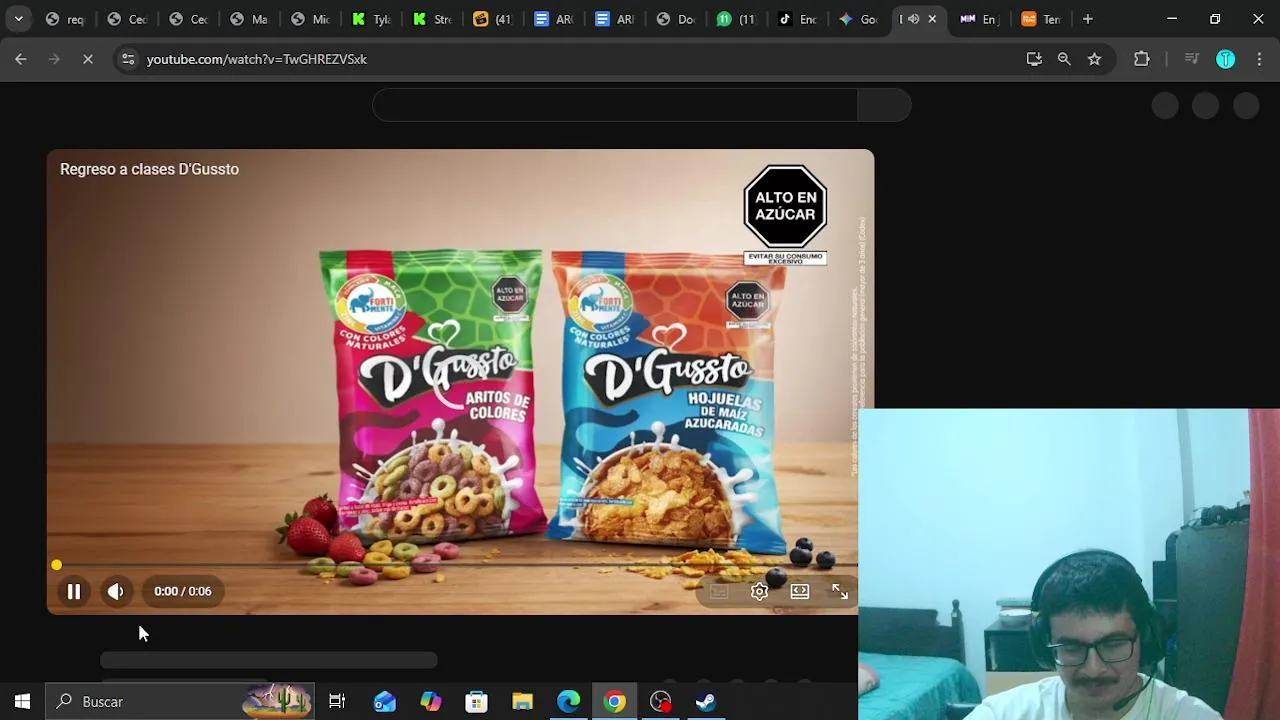The image size is (1280, 720).
Task: Install the app using the address bar icon
Action: pos(1034,59)
